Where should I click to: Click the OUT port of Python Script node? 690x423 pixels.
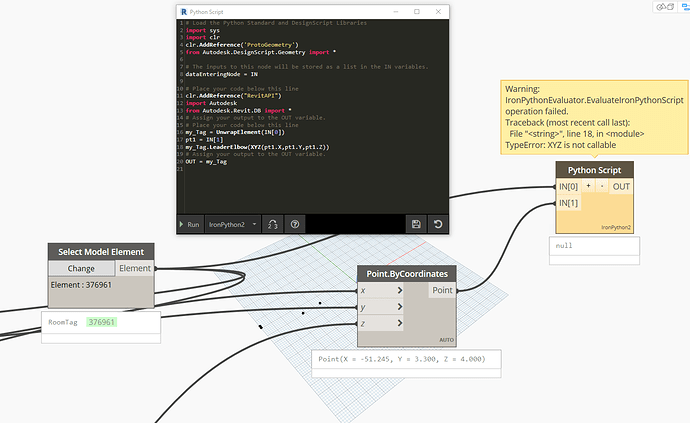coord(621,187)
